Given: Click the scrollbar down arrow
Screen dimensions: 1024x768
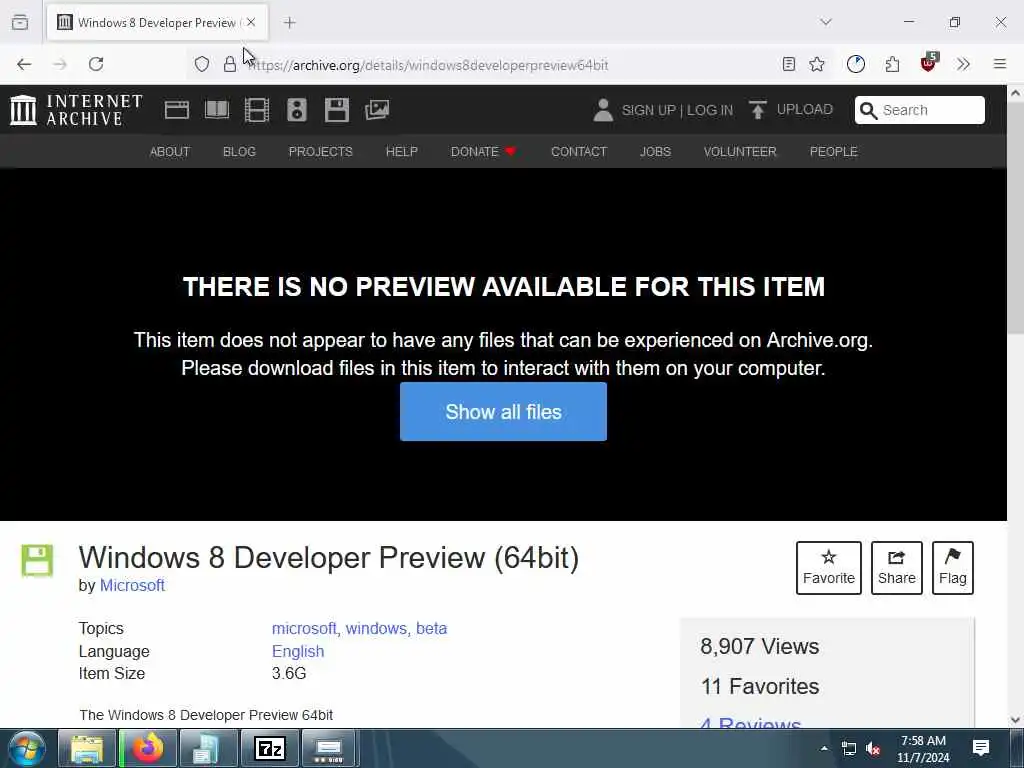Looking at the screenshot, I should coord(1016,720).
